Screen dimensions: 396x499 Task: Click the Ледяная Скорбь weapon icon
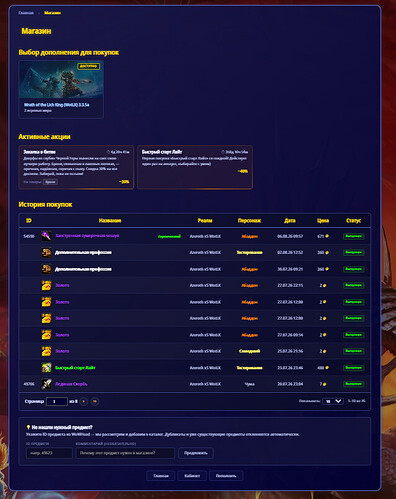(x=46, y=384)
